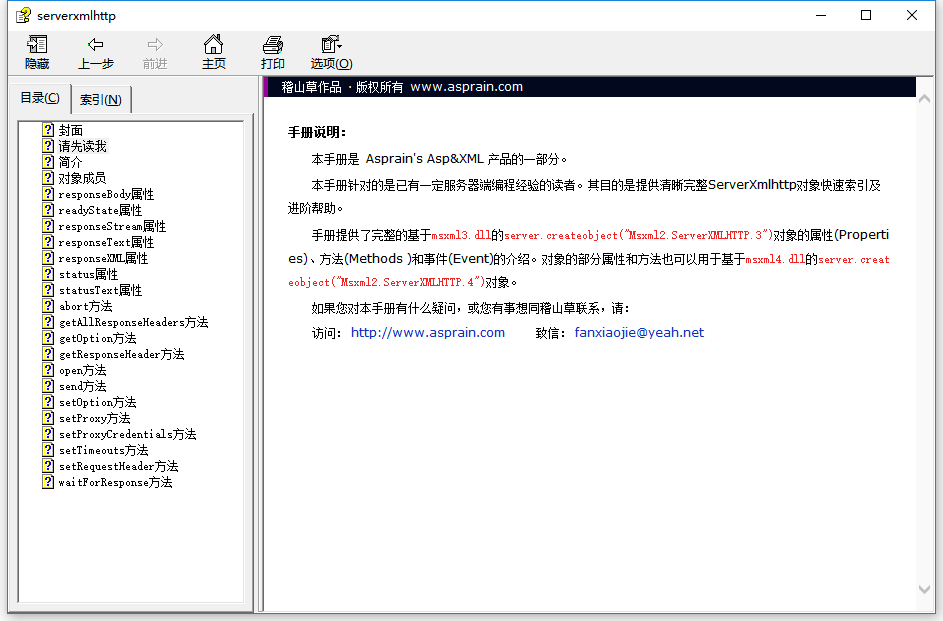The height and width of the screenshot is (621, 943).
Task: Click the content pane scrollbar down arrow
Action: click(923, 589)
